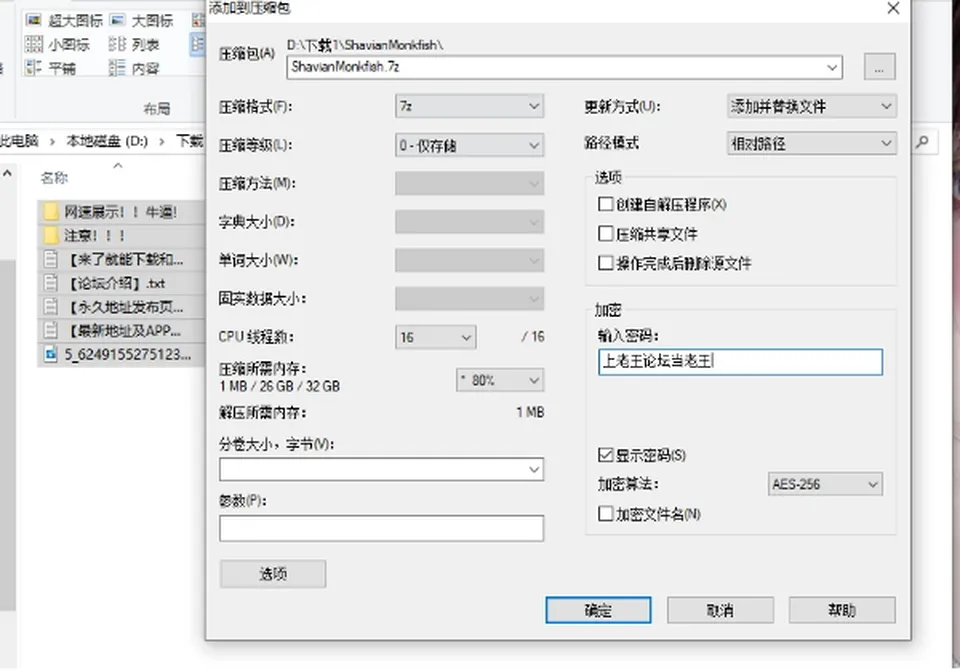Viewport: 960px width, 670px height.
Task: Switch Explorer to 超大图标 view
Action: pyautogui.click(x=64, y=21)
